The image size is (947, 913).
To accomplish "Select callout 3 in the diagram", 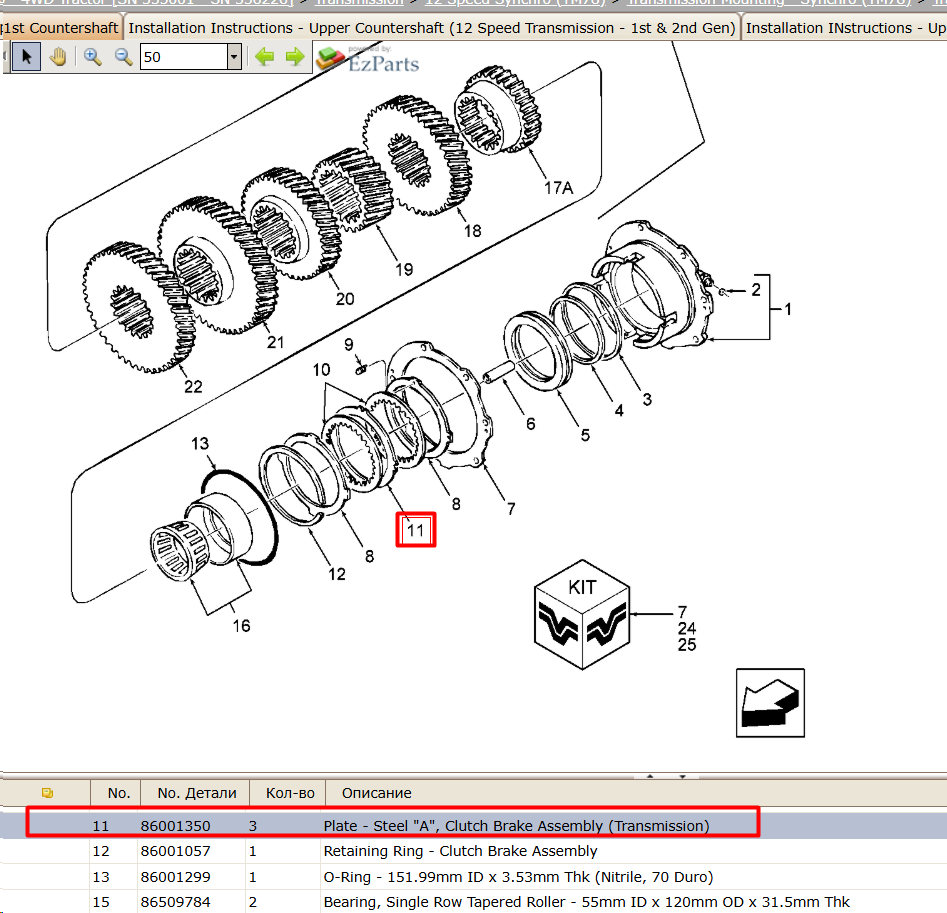I will pyautogui.click(x=647, y=399).
